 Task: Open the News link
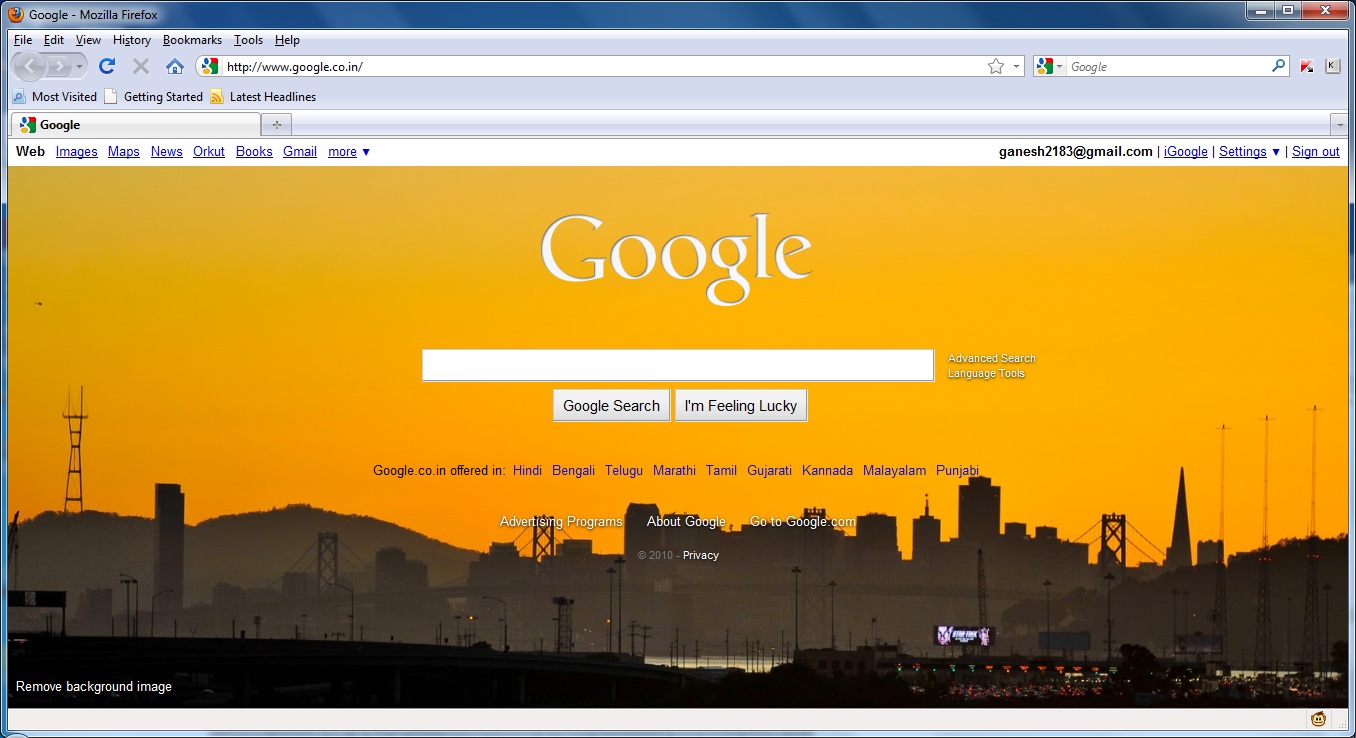(167, 152)
